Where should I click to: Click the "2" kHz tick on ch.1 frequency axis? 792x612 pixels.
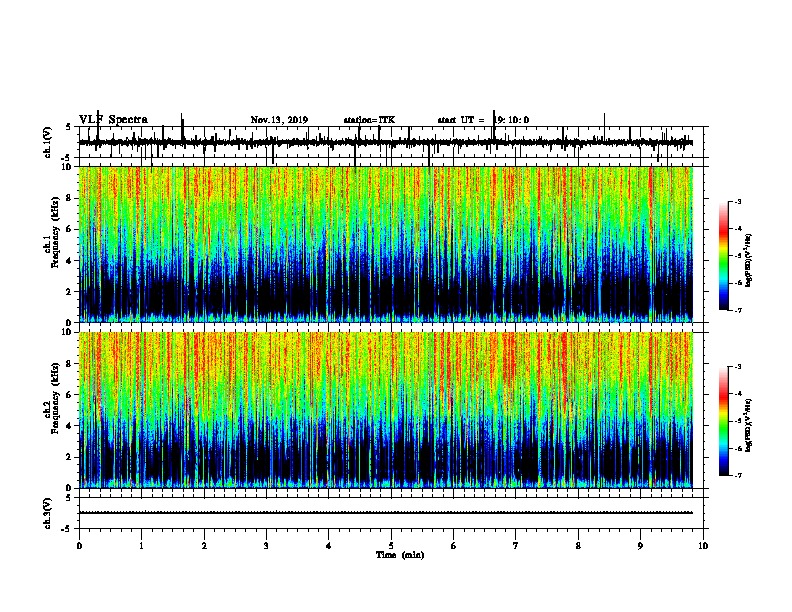coord(70,291)
